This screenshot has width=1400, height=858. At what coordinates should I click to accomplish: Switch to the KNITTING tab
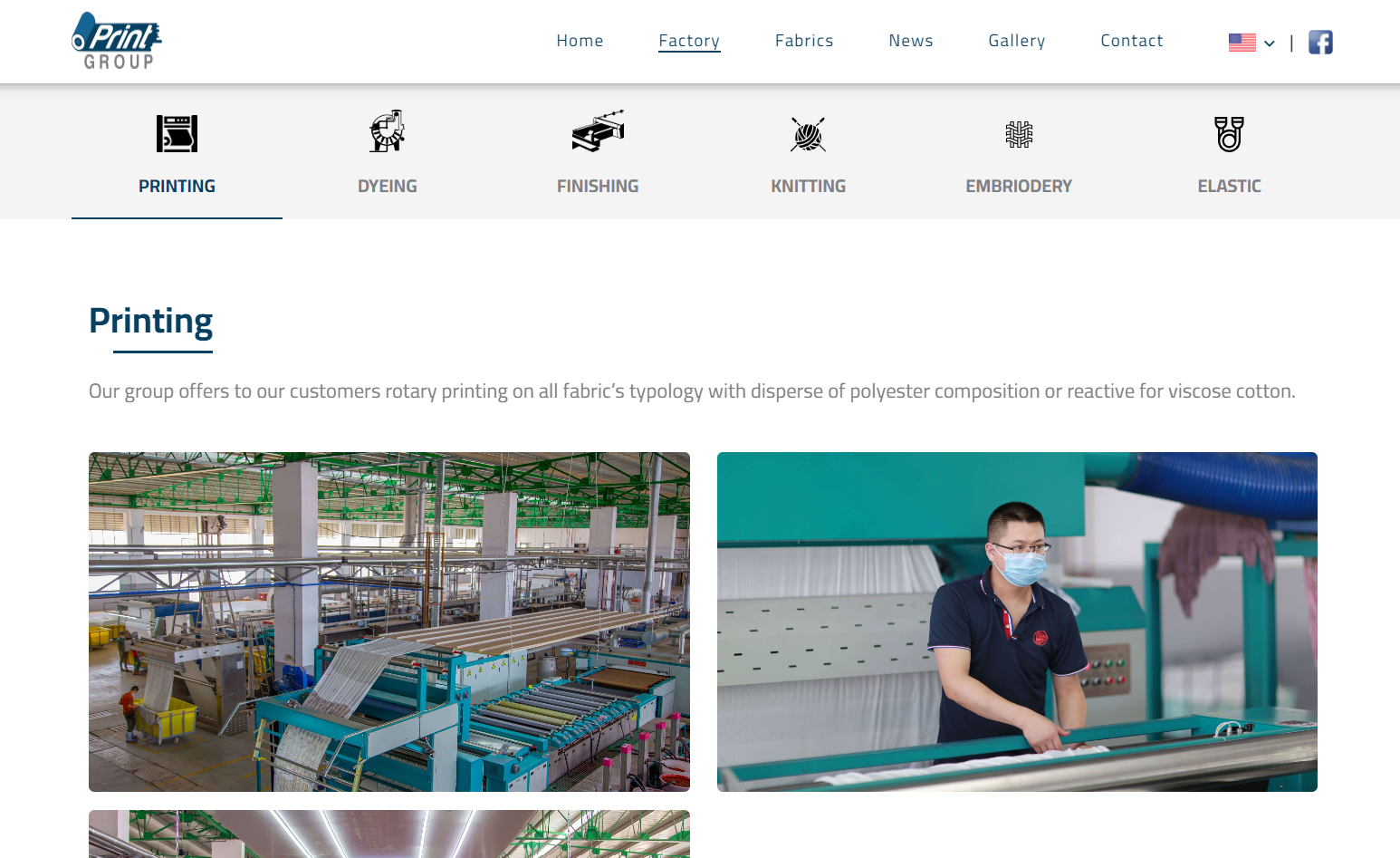(x=809, y=186)
